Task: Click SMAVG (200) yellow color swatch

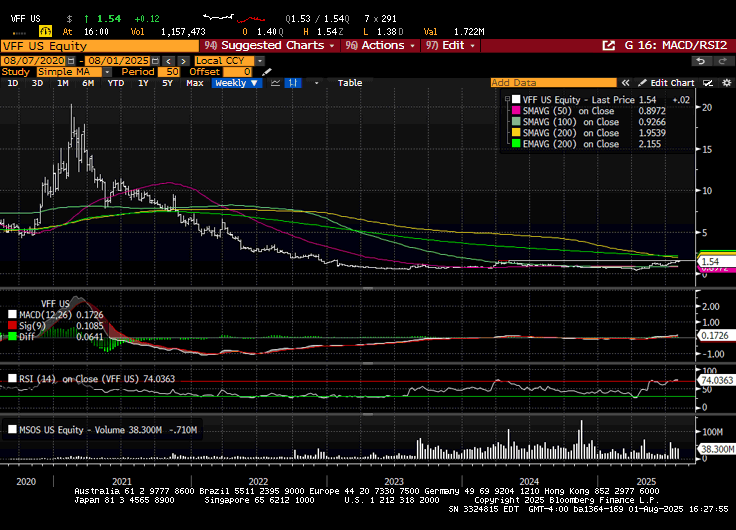Action: coord(516,133)
